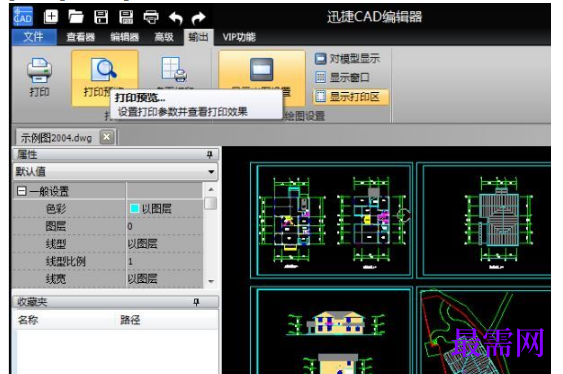Viewport: 563px width, 374px height.
Task: Open the VIP功能 tab
Action: click(239, 37)
